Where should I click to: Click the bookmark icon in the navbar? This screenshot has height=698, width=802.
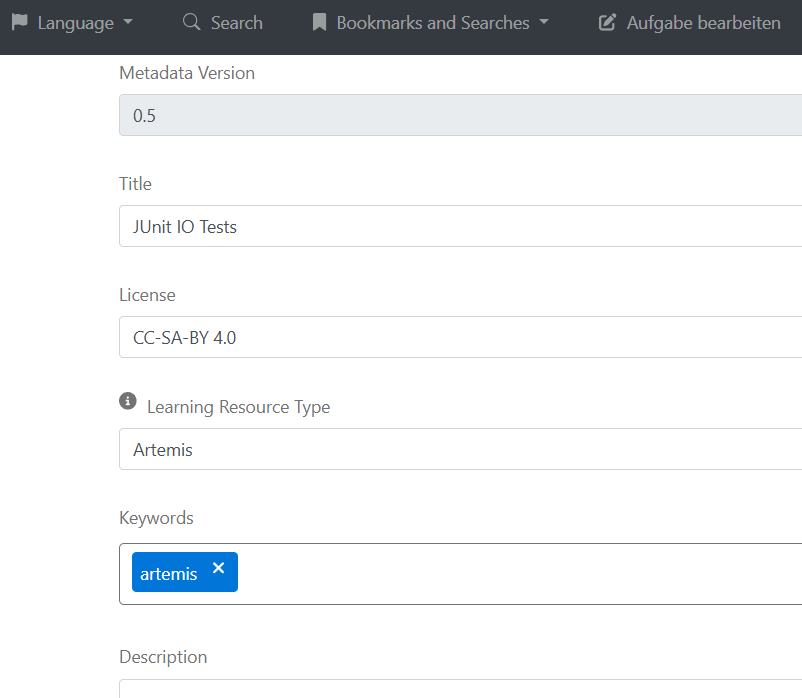click(320, 21)
